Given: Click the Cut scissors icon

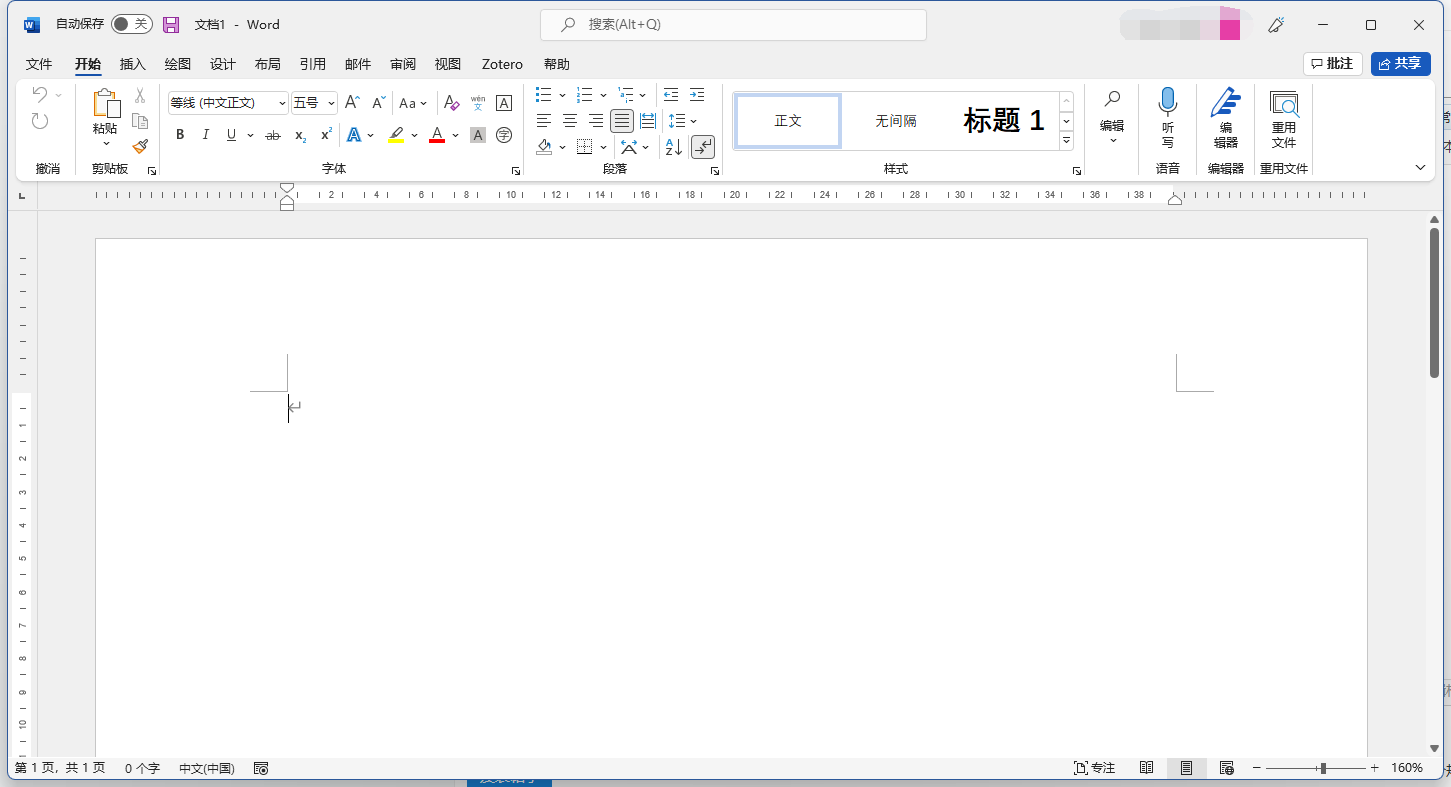Looking at the screenshot, I should tap(140, 96).
